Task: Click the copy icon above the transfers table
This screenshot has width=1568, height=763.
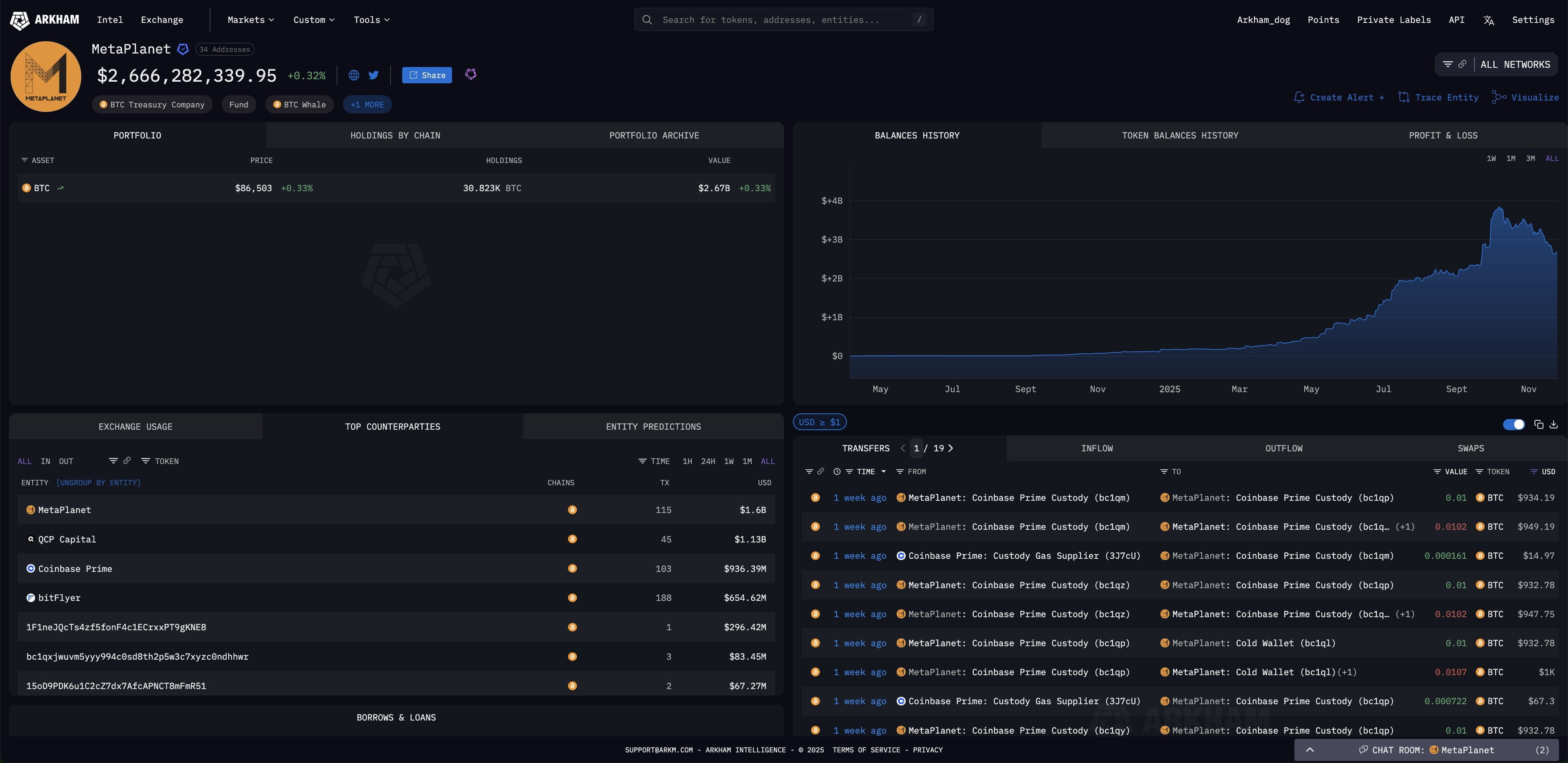Action: (x=1539, y=424)
